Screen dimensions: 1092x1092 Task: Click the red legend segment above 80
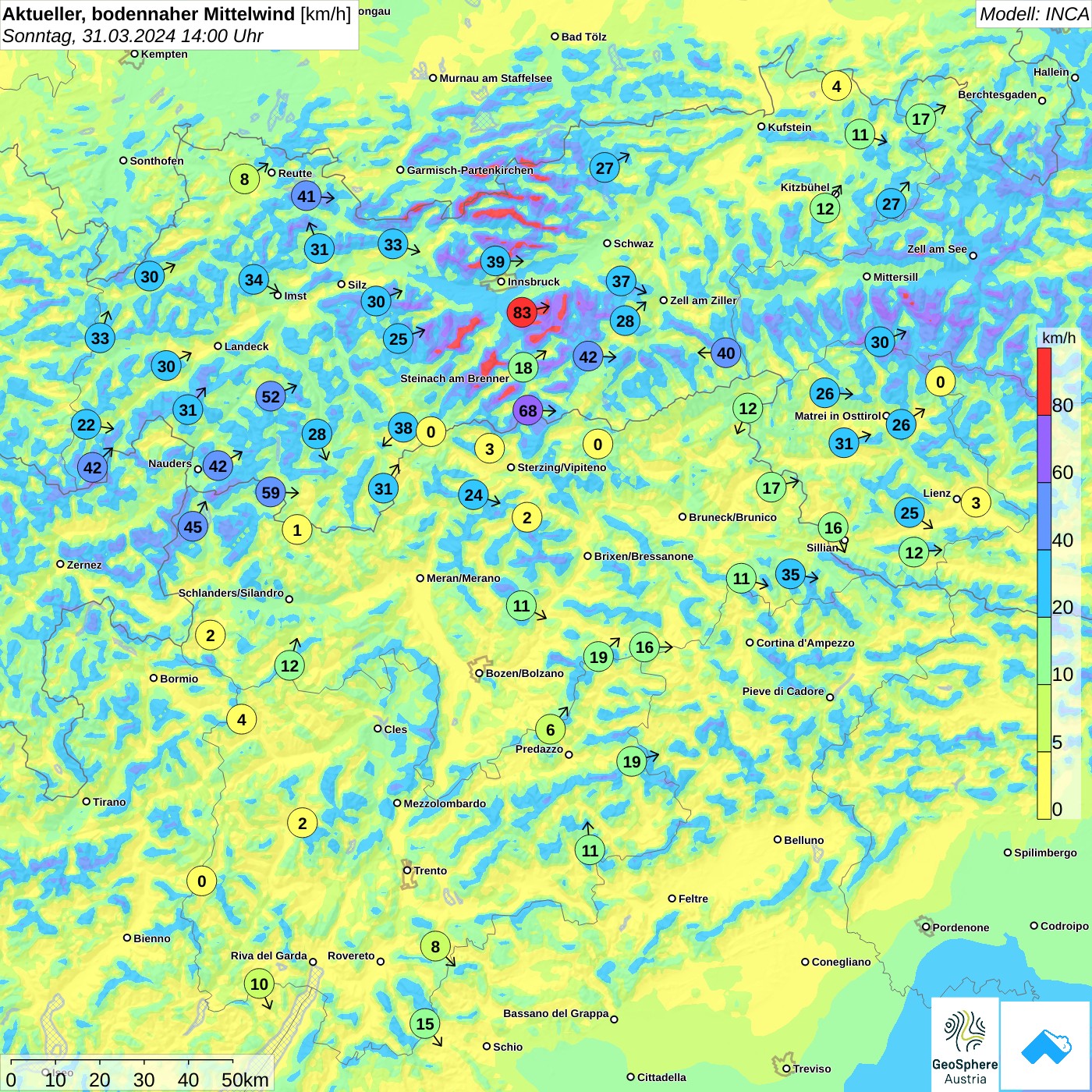point(1044,381)
